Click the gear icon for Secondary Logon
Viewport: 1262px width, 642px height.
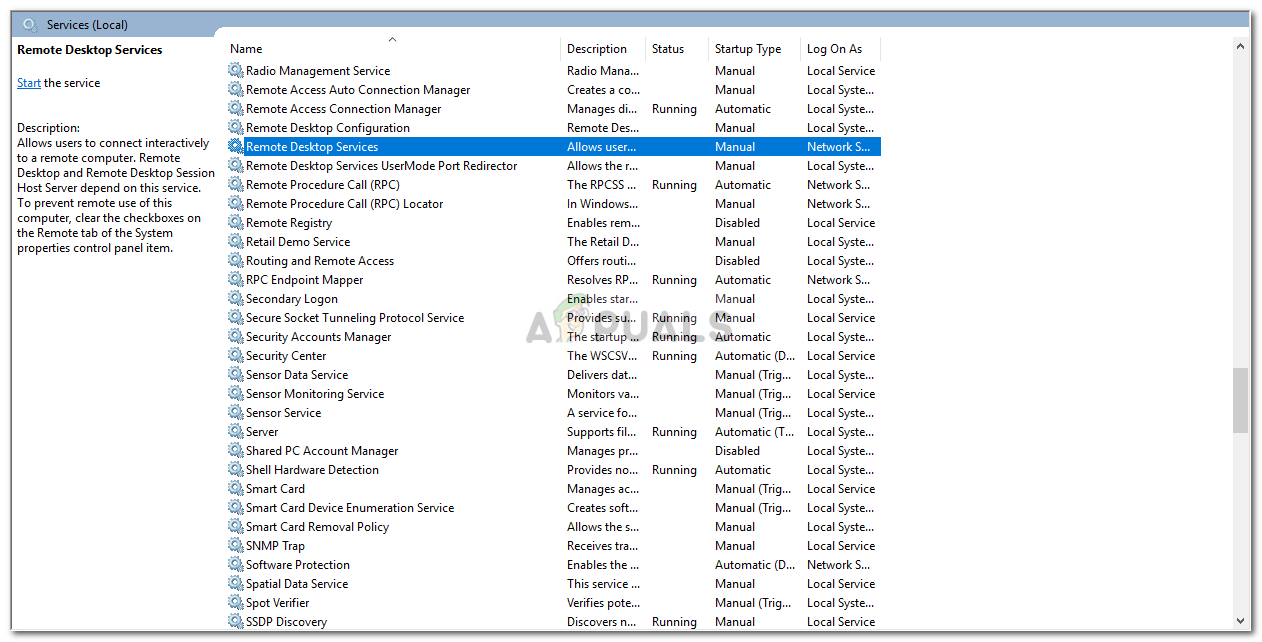(235, 299)
